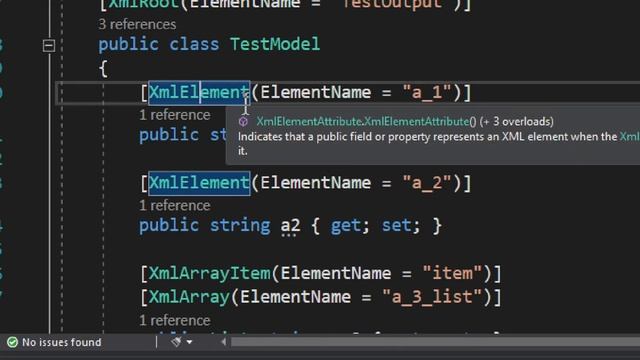Click the XmlArrayItem attribute name
The height and width of the screenshot is (360, 640).
209,273
